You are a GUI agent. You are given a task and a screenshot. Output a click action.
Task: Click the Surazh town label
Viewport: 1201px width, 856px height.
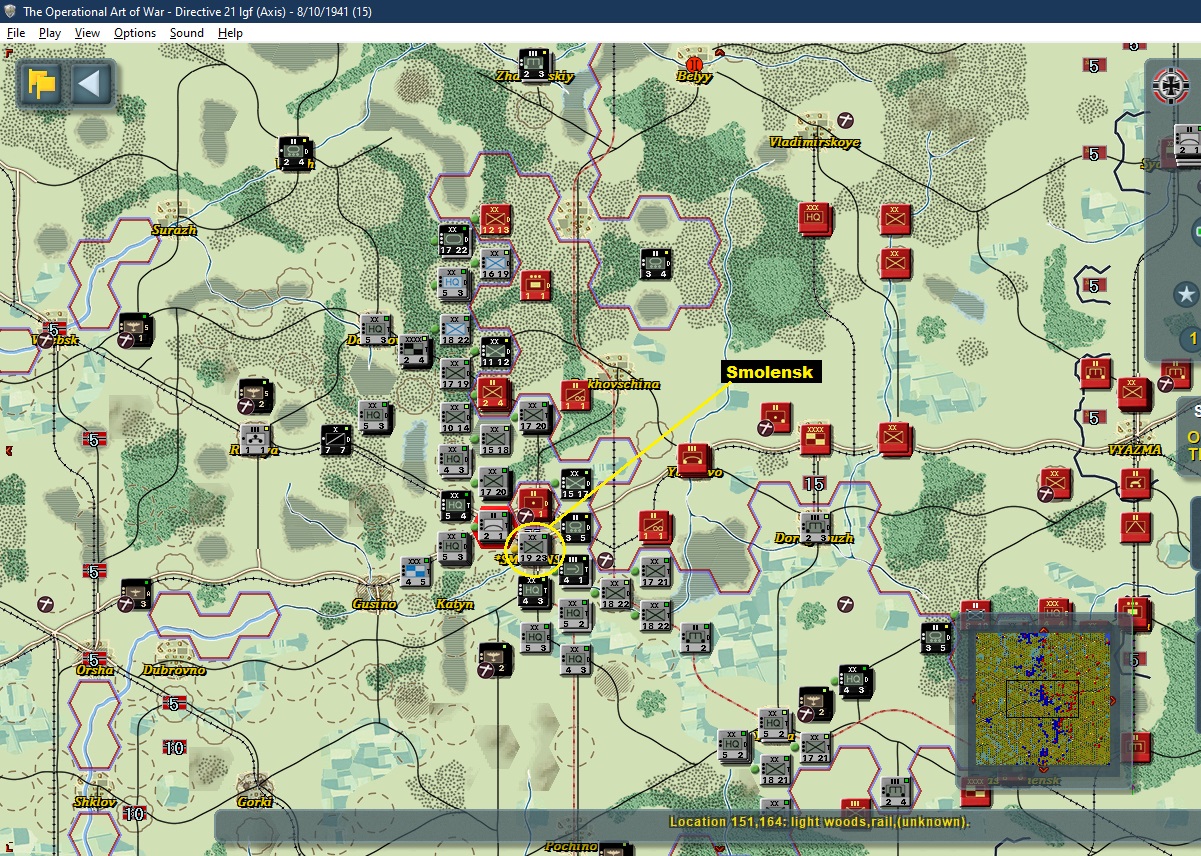(174, 230)
